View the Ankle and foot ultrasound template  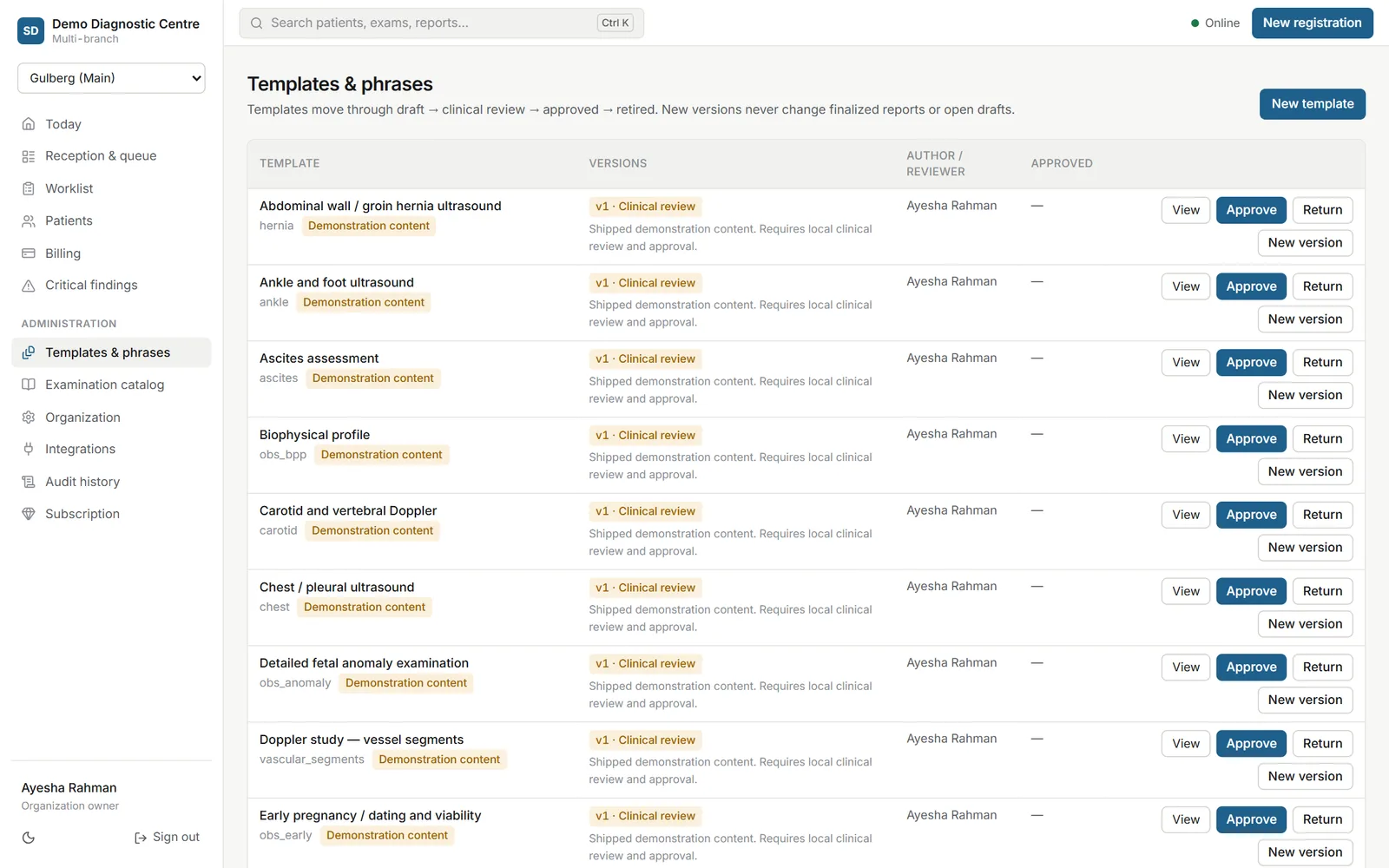click(x=1186, y=286)
